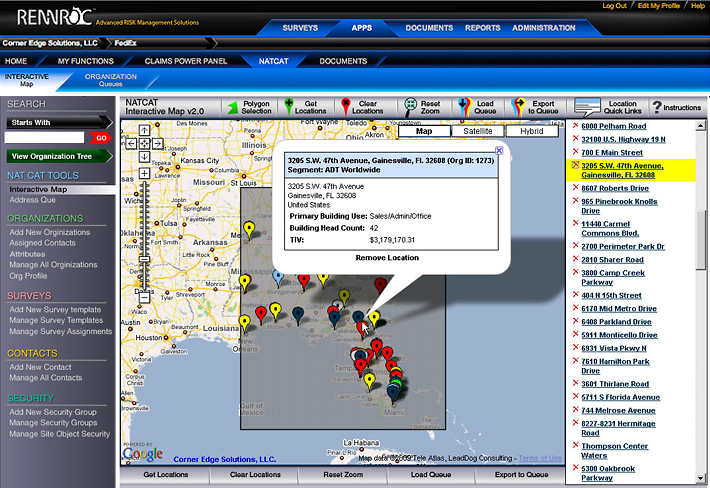Viewport: 710px width, 488px height.
Task: Click bottom Reset Zoom button
Action: pyautogui.click(x=343, y=475)
